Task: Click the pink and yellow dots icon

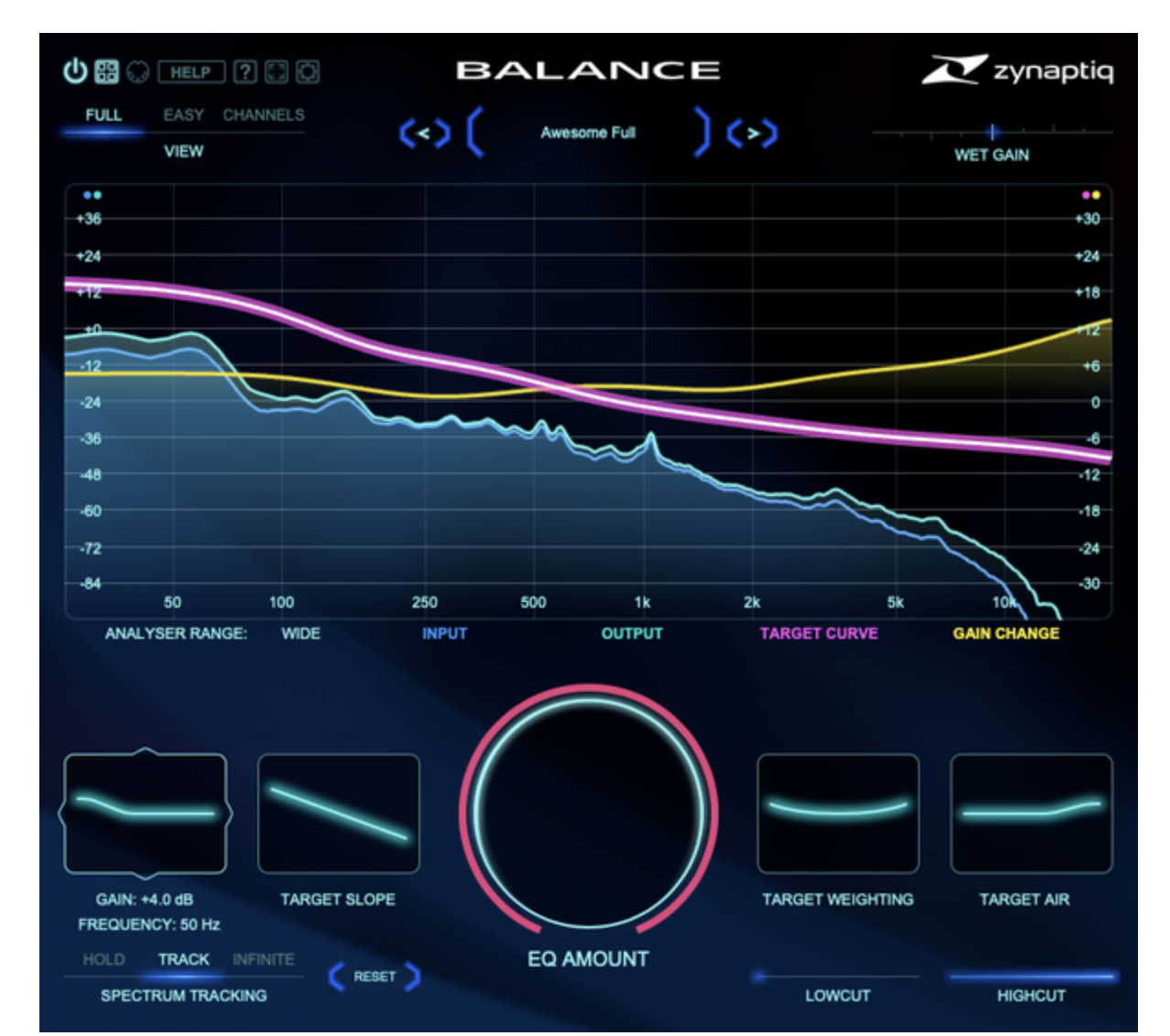Action: click(1091, 195)
